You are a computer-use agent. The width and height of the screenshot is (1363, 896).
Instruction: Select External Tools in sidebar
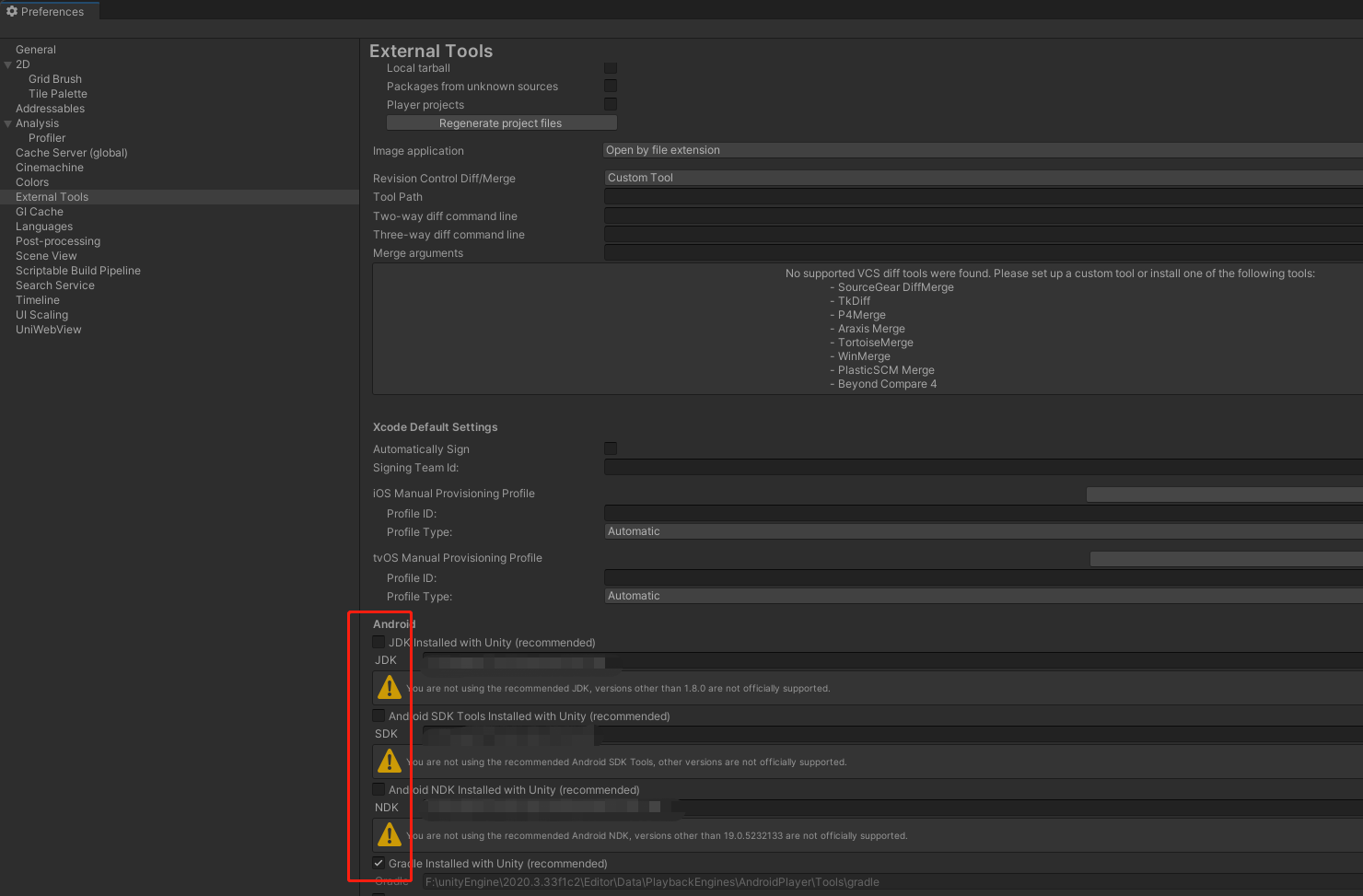tap(180, 197)
